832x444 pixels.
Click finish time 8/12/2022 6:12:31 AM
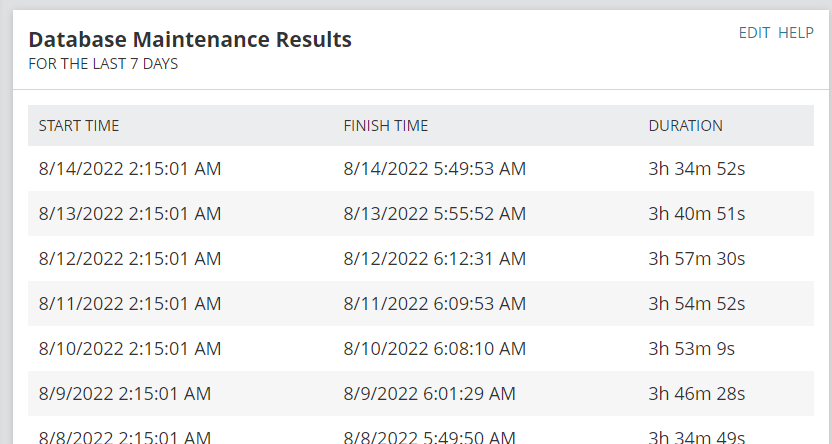[x=435, y=259]
